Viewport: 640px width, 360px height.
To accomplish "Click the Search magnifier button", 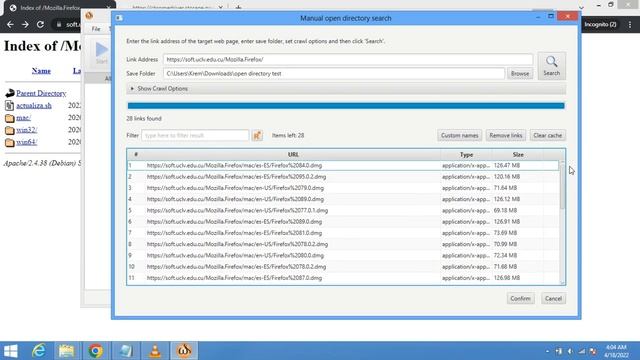I will click(551, 66).
